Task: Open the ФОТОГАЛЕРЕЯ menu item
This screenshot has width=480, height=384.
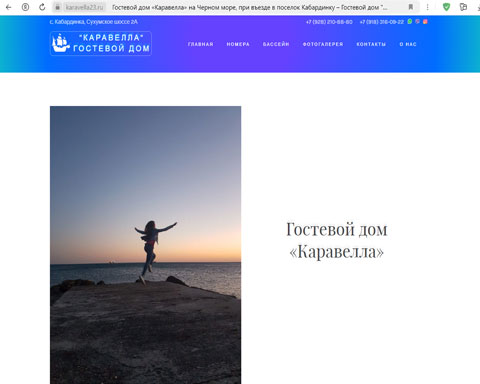Action: click(323, 44)
